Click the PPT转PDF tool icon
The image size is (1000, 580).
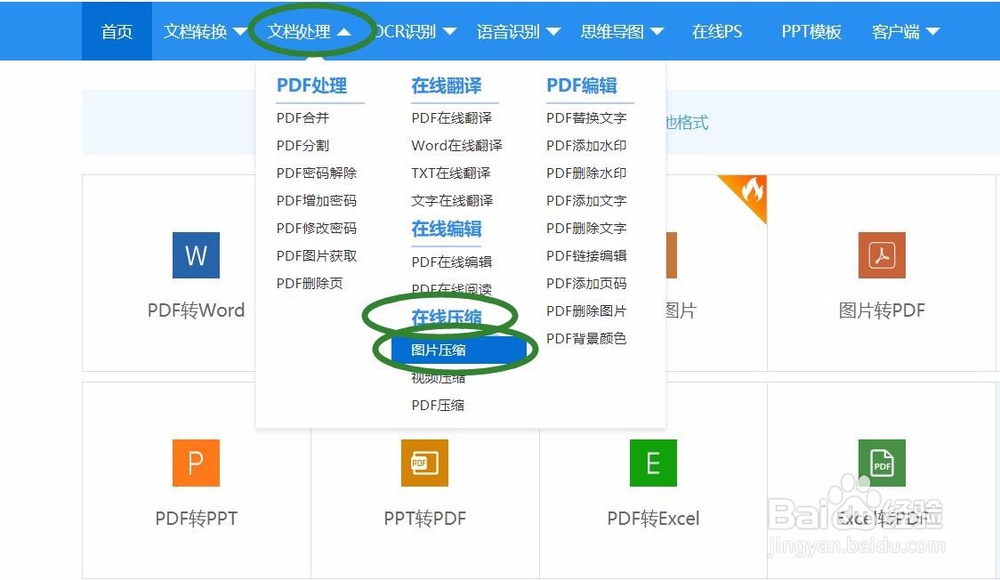424,463
